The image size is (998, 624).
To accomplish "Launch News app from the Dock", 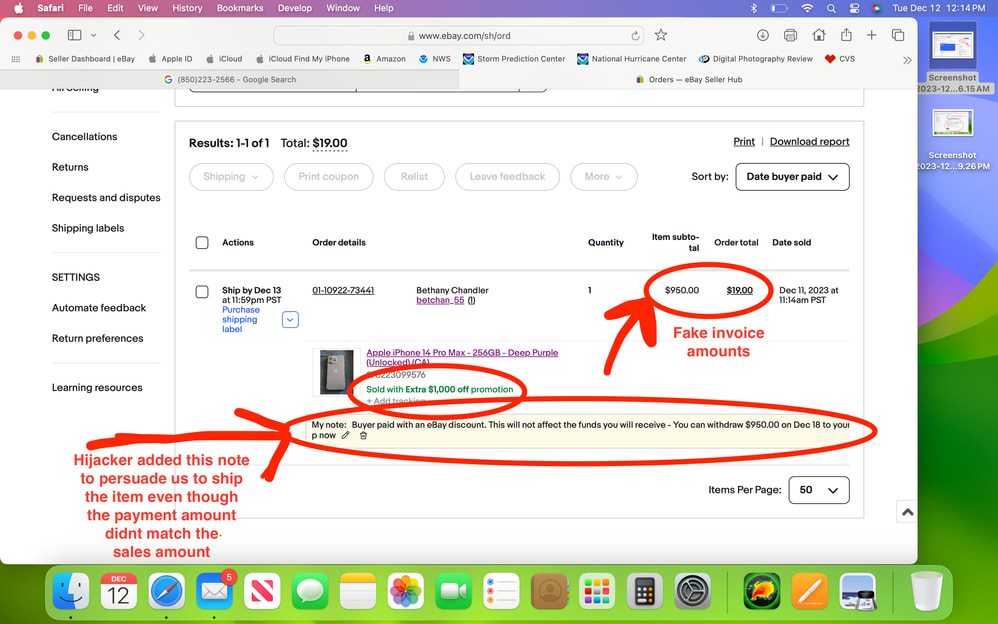I will point(262,590).
